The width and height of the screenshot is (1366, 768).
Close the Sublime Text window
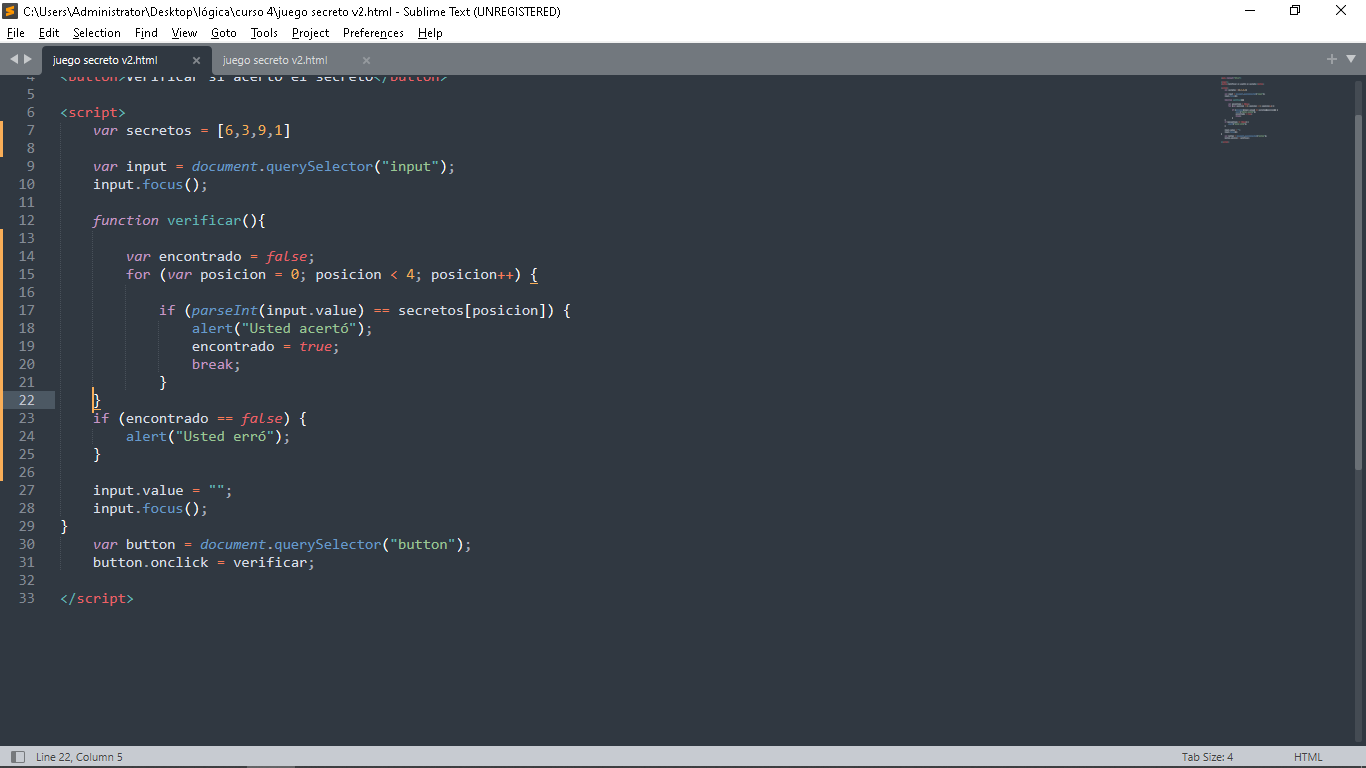[x=1342, y=11]
